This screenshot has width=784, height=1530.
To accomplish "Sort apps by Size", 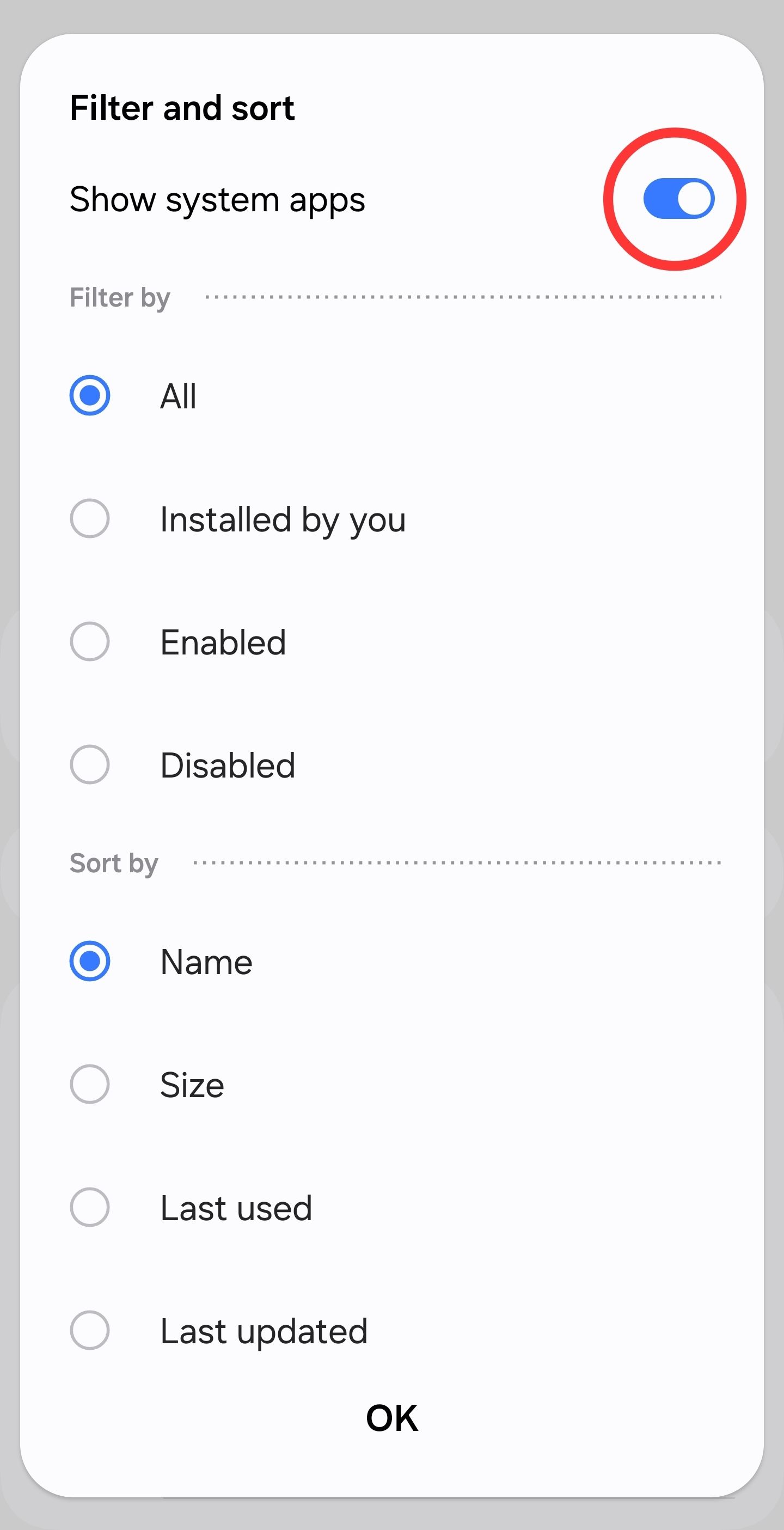I will 191,1084.
